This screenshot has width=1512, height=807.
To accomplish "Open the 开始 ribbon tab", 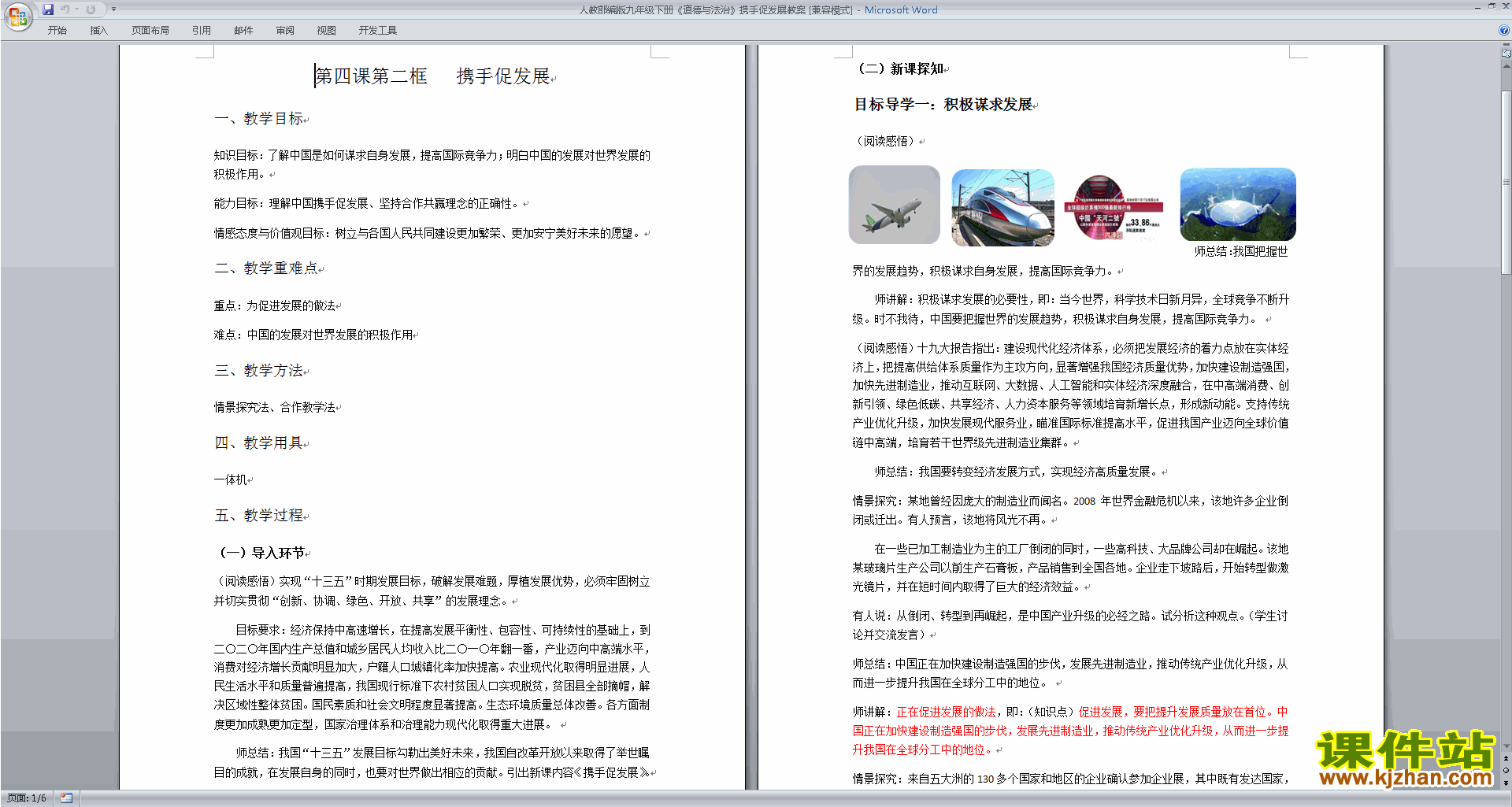I will 57,31.
